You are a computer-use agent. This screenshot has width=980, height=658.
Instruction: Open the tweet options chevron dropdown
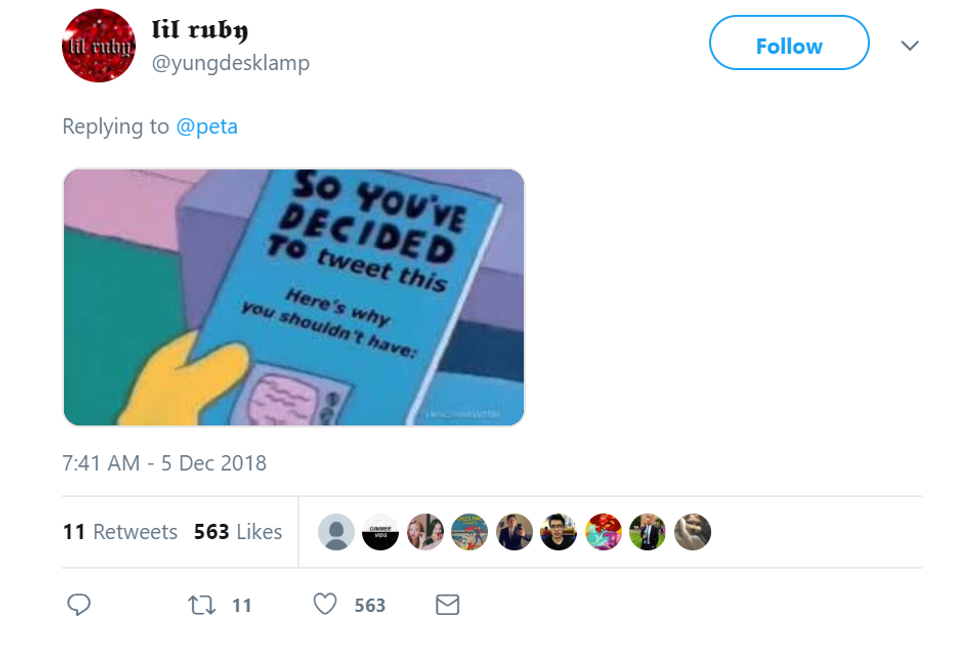coord(909,46)
